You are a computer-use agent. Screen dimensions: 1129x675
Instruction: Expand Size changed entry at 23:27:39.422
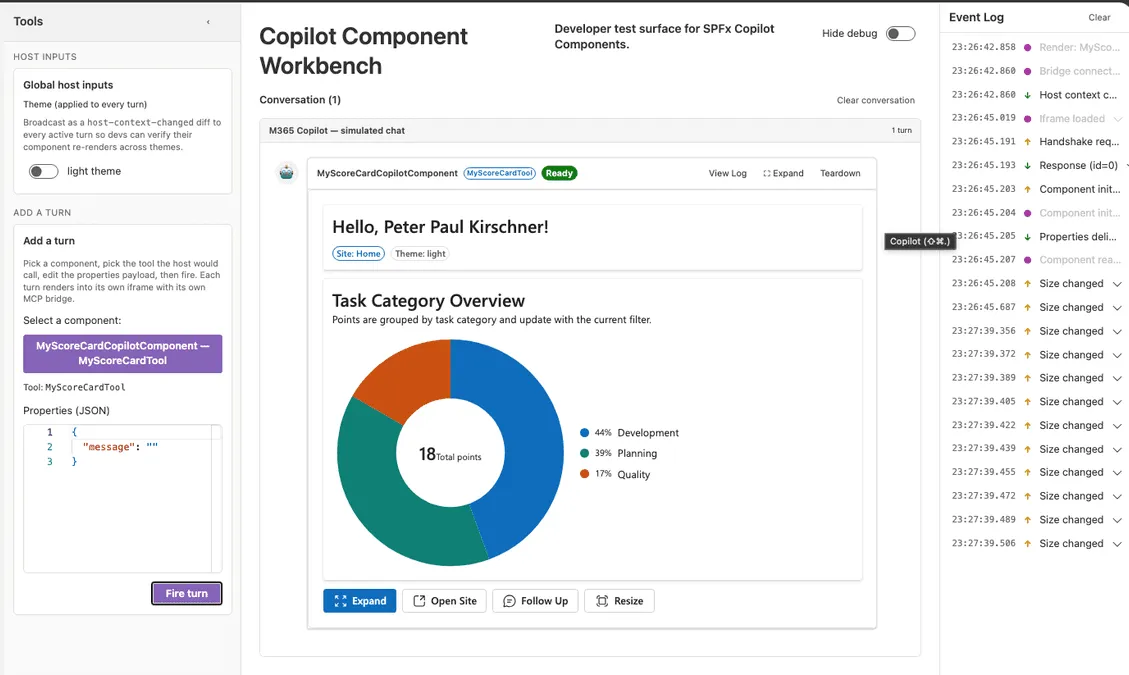[1117, 426]
